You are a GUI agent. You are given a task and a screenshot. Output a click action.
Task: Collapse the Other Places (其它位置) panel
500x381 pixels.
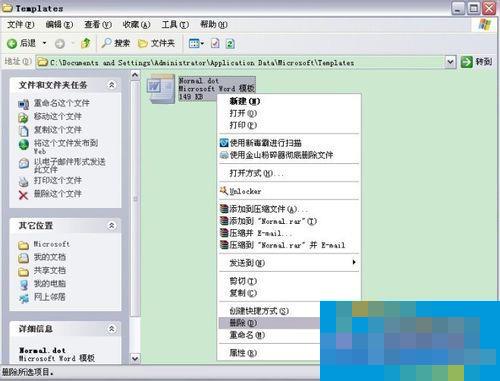pyautogui.click(x=112, y=226)
